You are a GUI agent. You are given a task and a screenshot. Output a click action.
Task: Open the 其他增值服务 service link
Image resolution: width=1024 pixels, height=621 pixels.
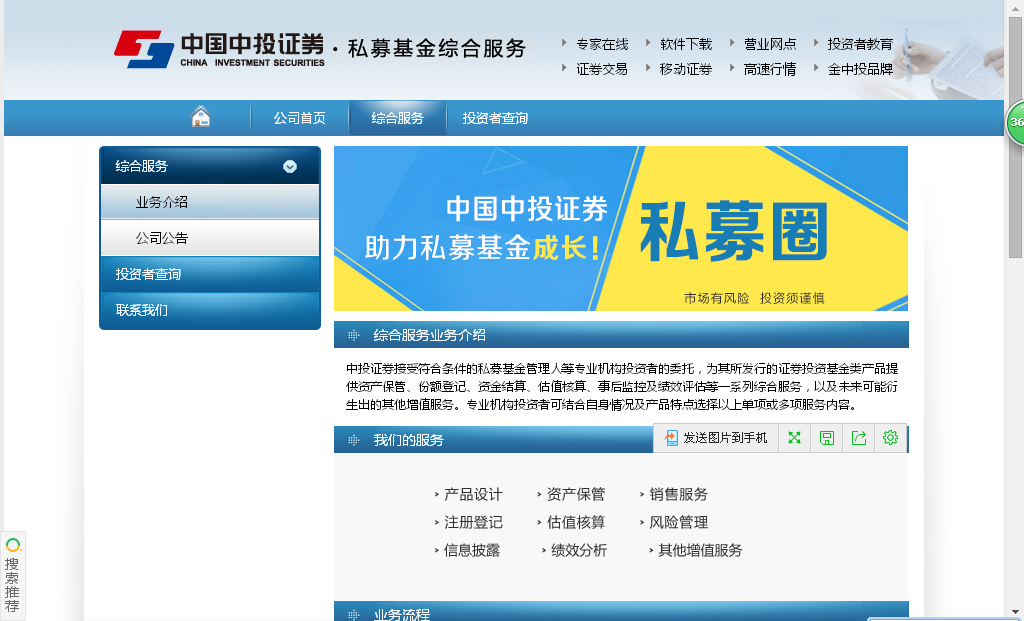700,550
